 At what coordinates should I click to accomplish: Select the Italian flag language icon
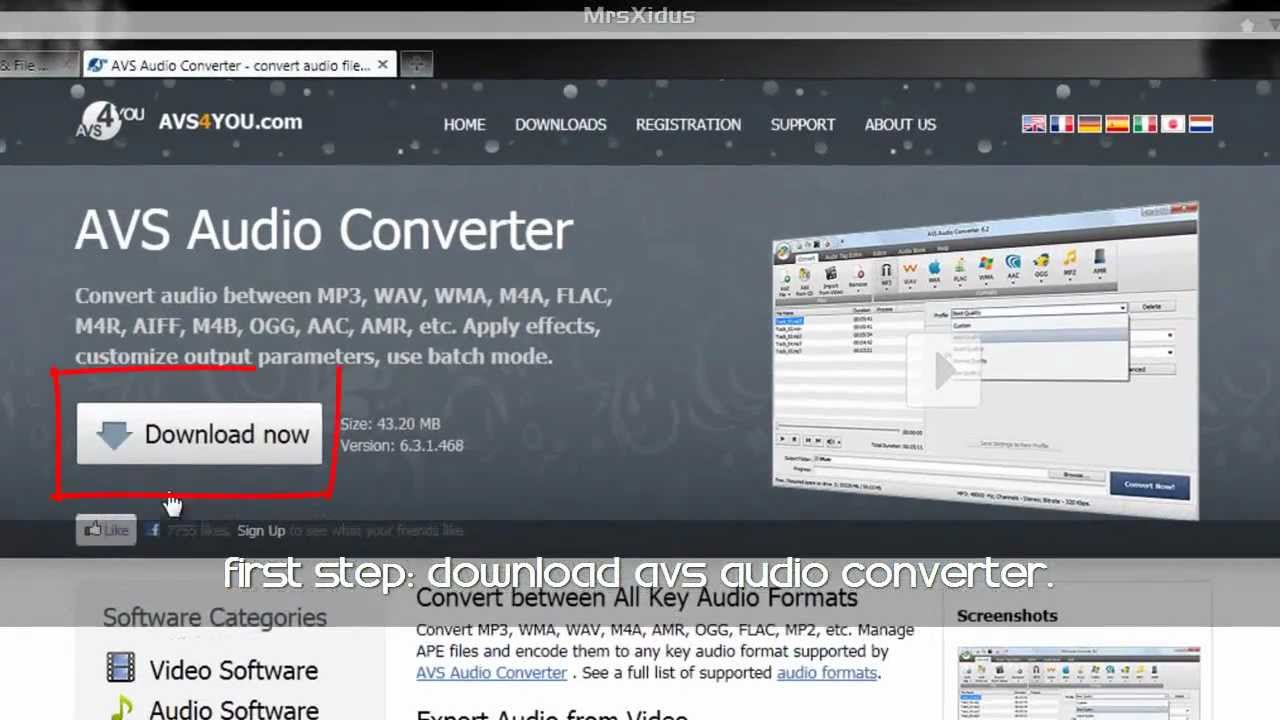[x=1145, y=124]
